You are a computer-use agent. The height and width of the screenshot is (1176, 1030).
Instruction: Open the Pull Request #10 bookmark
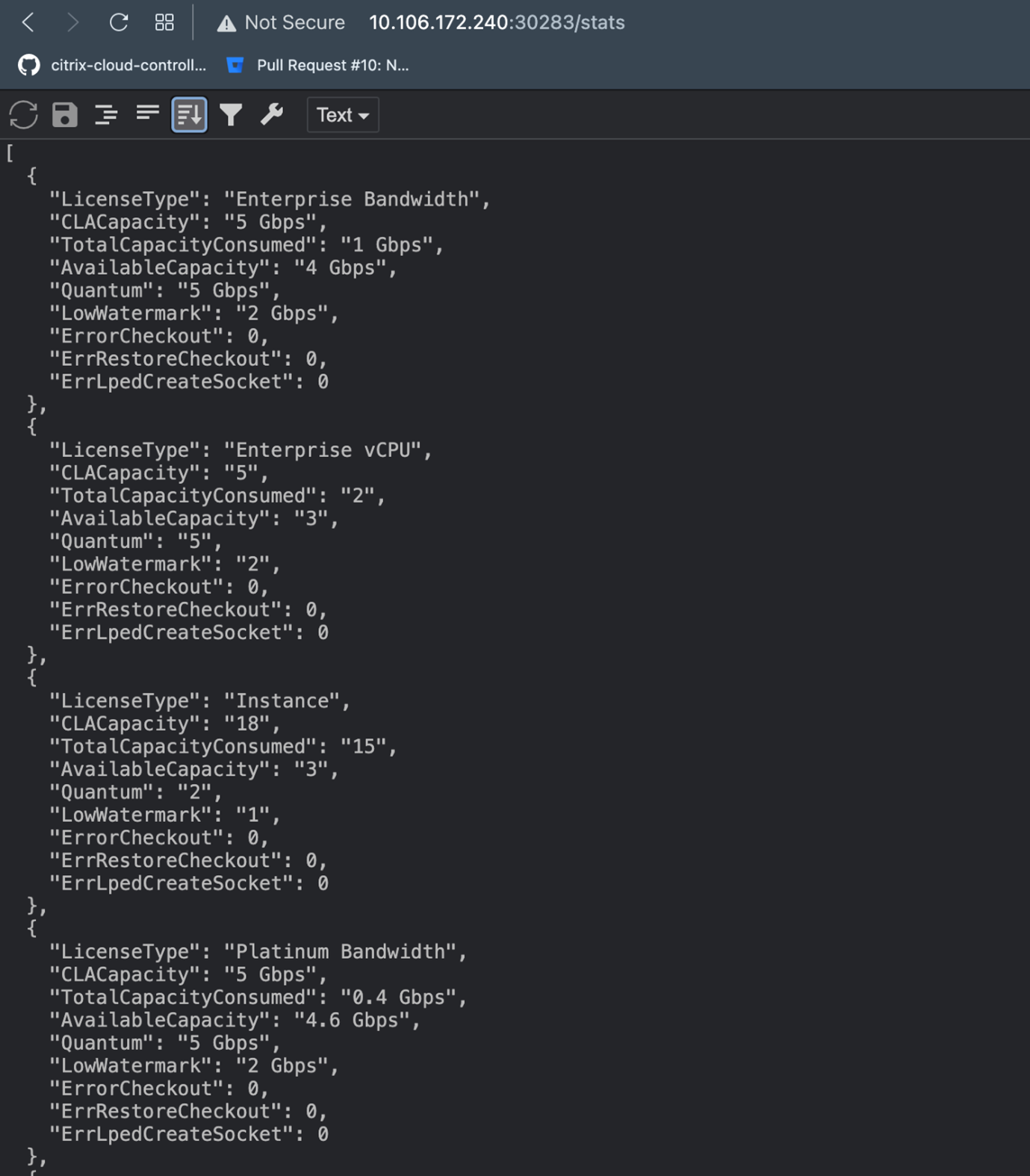318,66
